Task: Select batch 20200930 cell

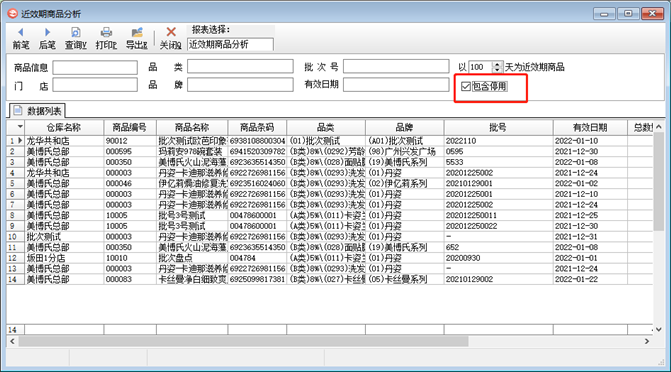Action: tap(498, 258)
